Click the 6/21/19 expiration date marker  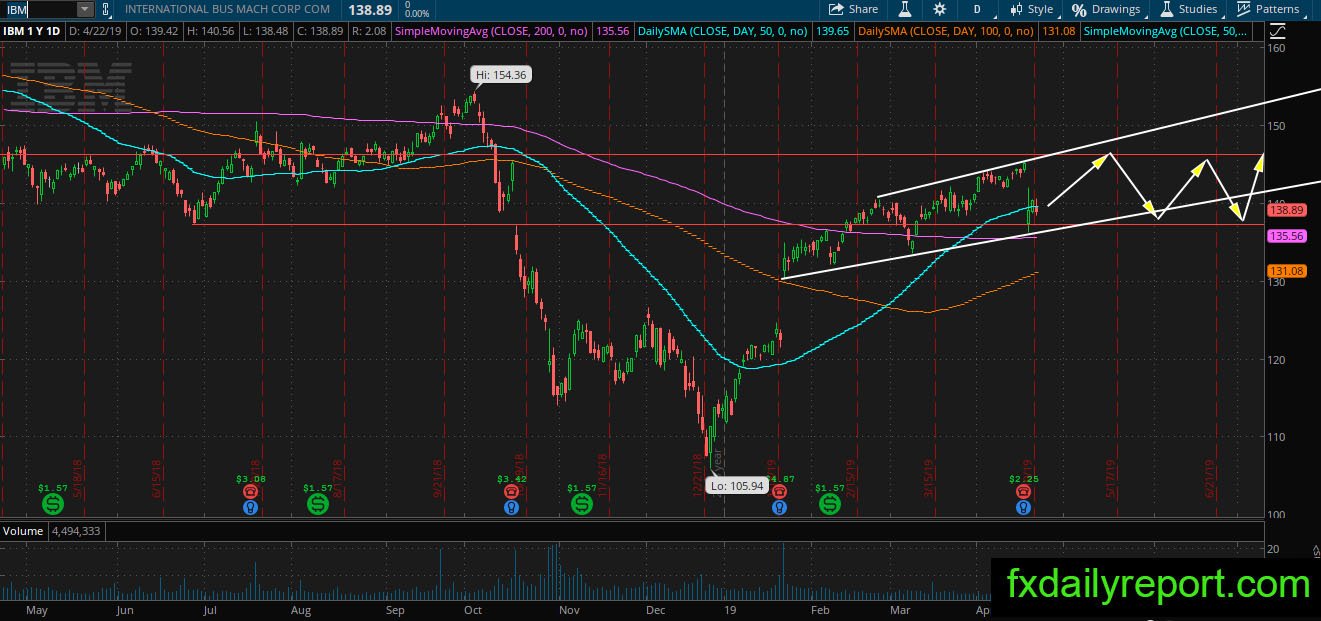(x=1211, y=478)
